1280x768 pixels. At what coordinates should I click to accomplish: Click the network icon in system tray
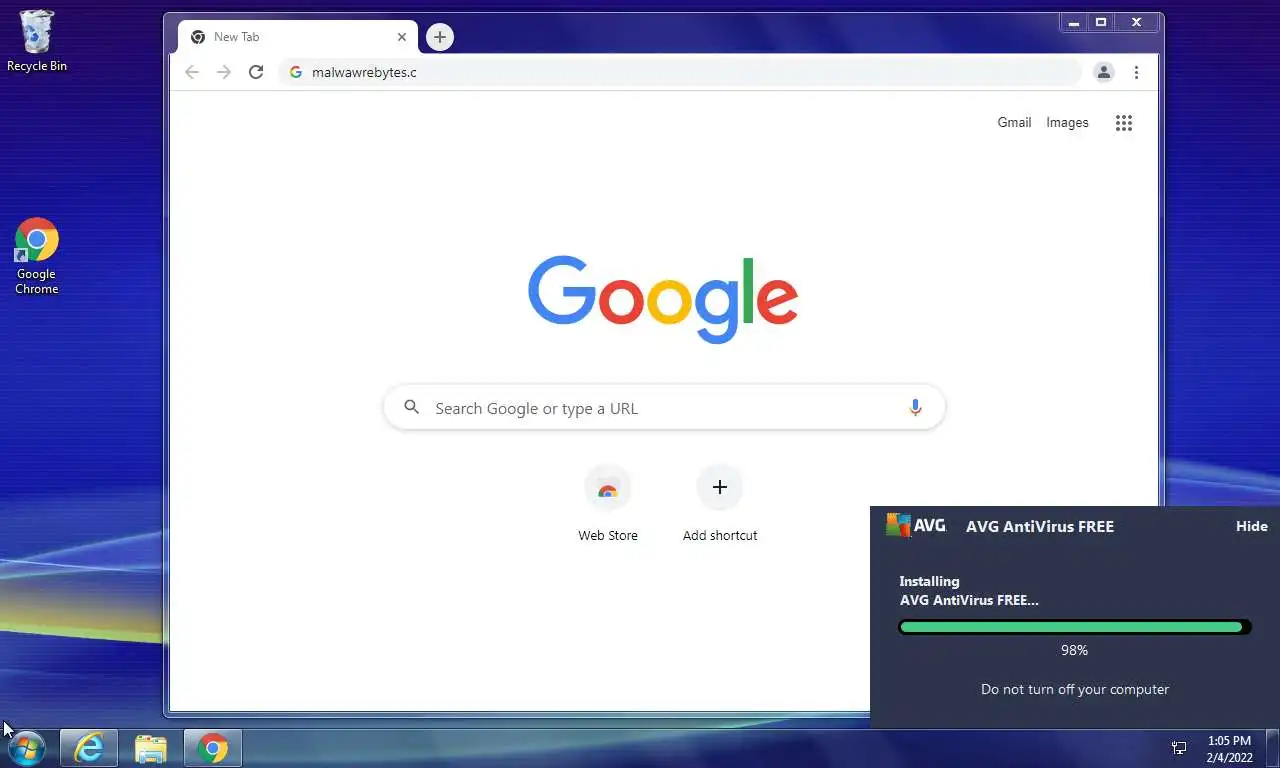pyautogui.click(x=1179, y=748)
